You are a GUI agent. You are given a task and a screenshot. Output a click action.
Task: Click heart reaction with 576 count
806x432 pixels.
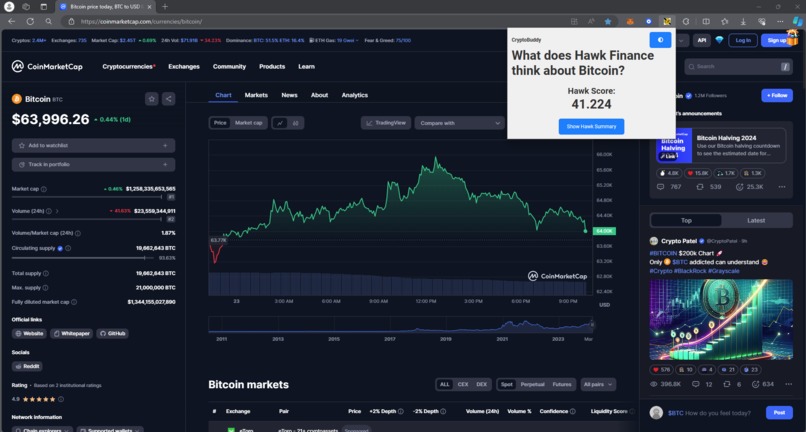[662, 369]
